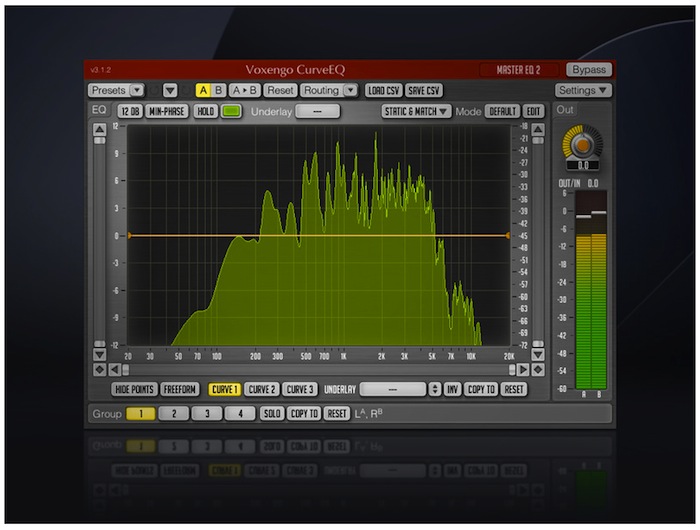Click left vertical scroll down arrow
This screenshot has width=700, height=530.
(x=100, y=355)
